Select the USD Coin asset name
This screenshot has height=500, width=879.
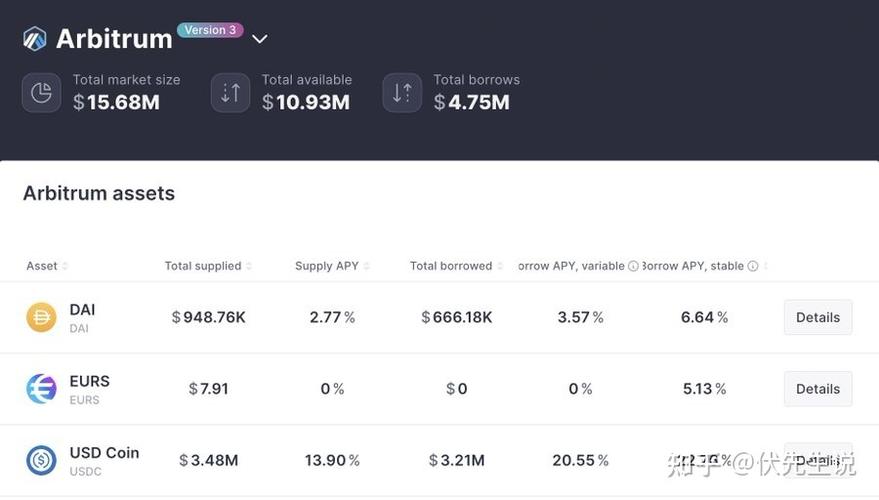coord(104,453)
